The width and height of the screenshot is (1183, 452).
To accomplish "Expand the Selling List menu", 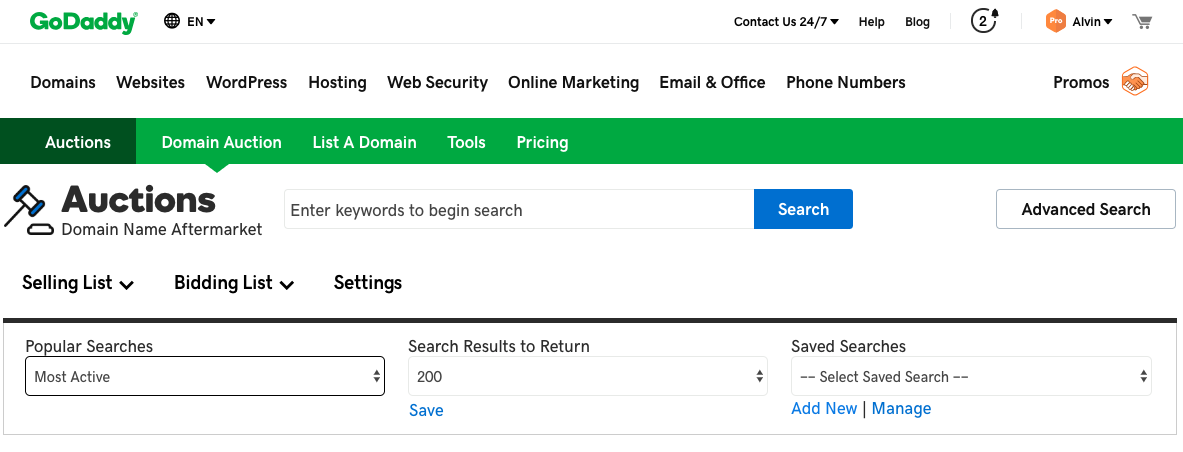I will 78,283.
